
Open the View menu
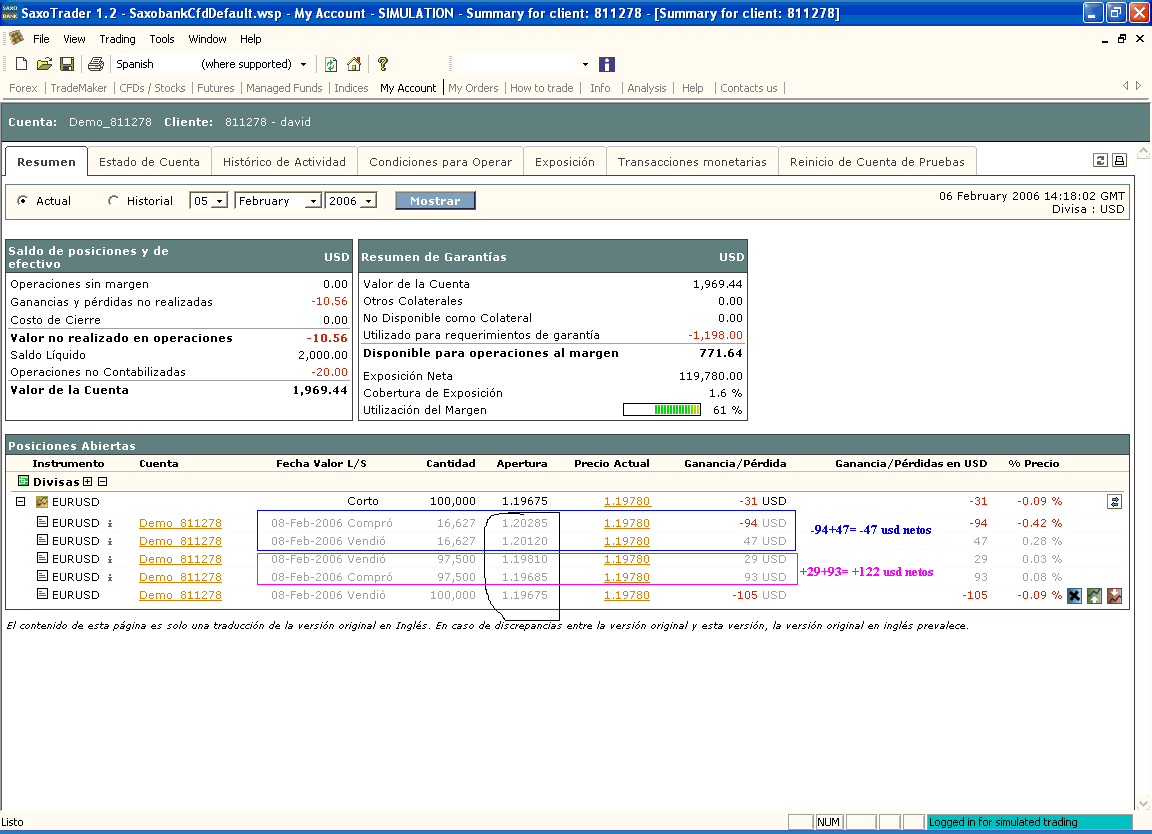pyautogui.click(x=74, y=39)
